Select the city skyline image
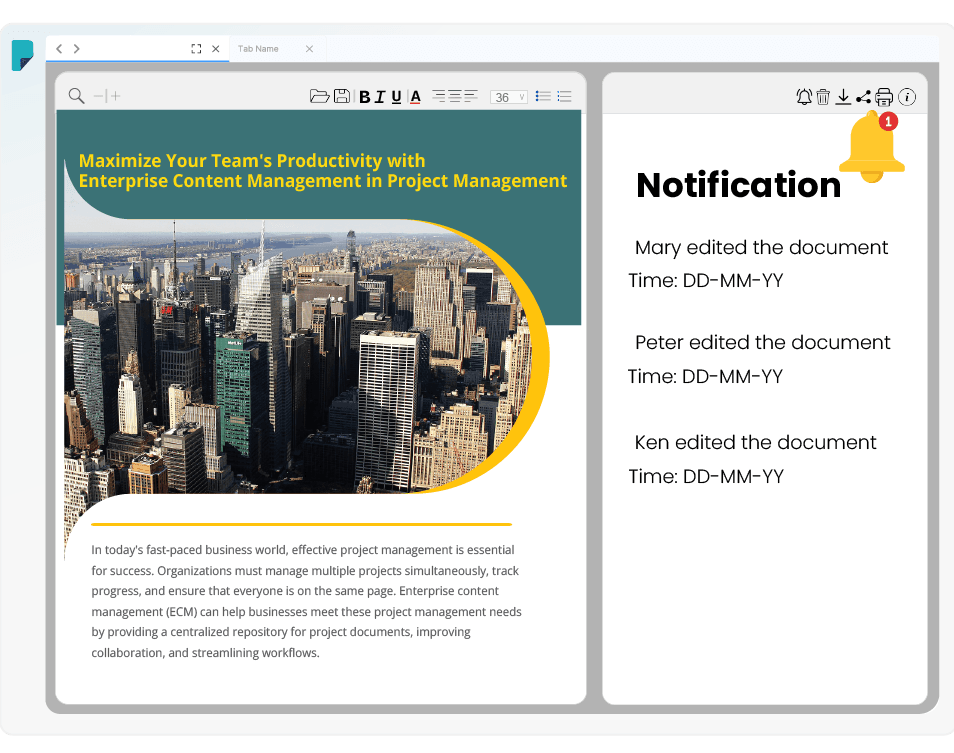Image resolution: width=954 pixels, height=753 pixels. pyautogui.click(x=298, y=356)
